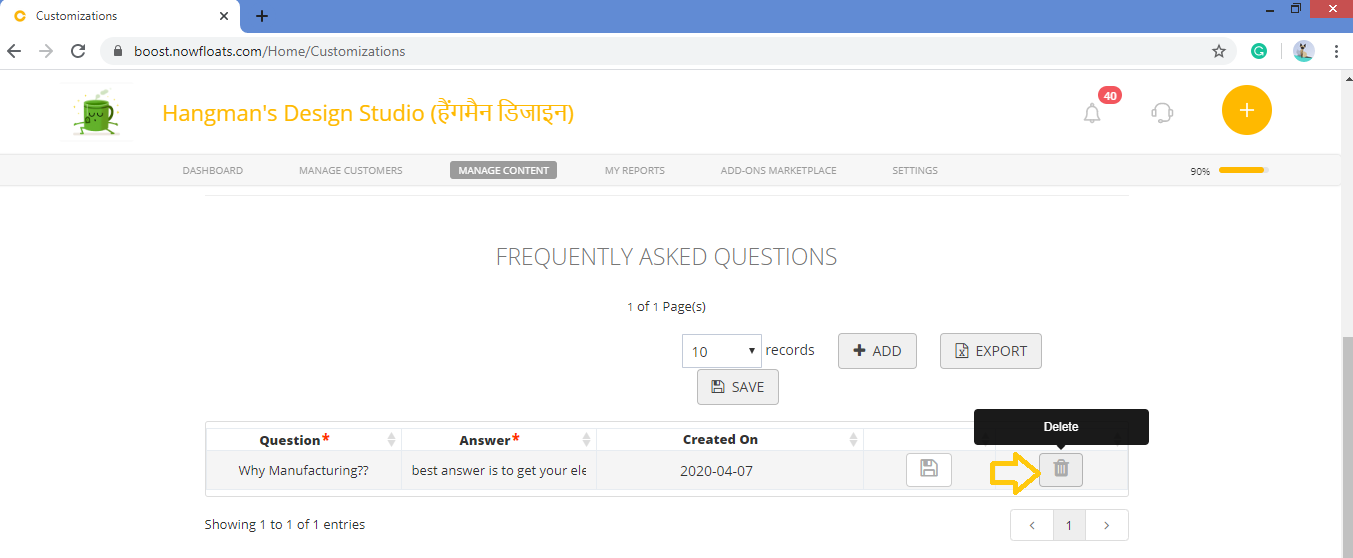Click the 2020-04-07 date cell

(730, 470)
